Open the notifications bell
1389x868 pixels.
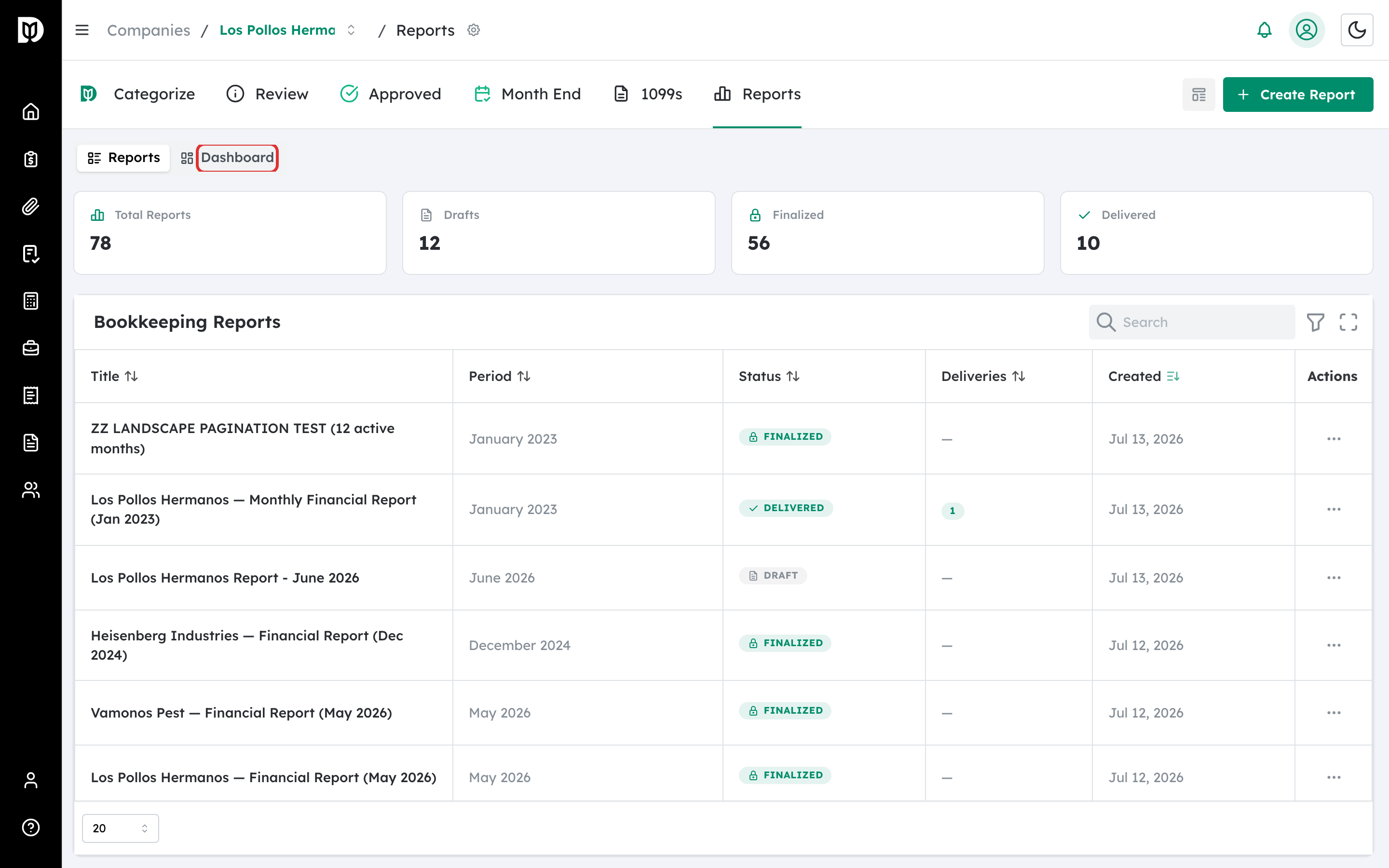[1265, 30]
